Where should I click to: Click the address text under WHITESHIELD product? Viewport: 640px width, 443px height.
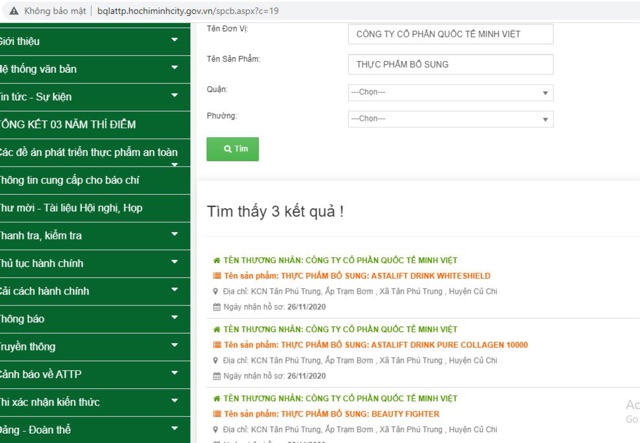point(360,292)
